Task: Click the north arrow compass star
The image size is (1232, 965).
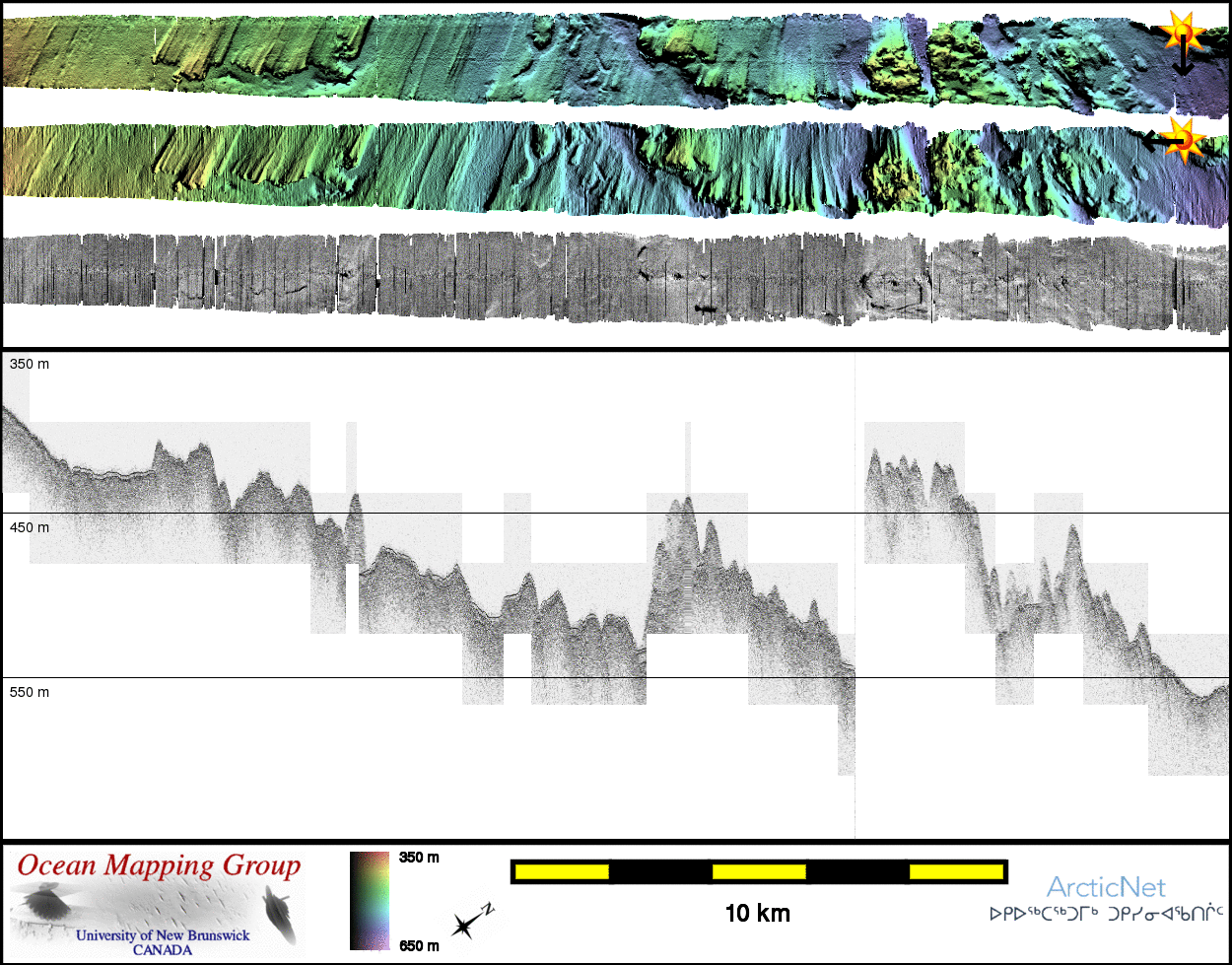Action: tap(466, 925)
